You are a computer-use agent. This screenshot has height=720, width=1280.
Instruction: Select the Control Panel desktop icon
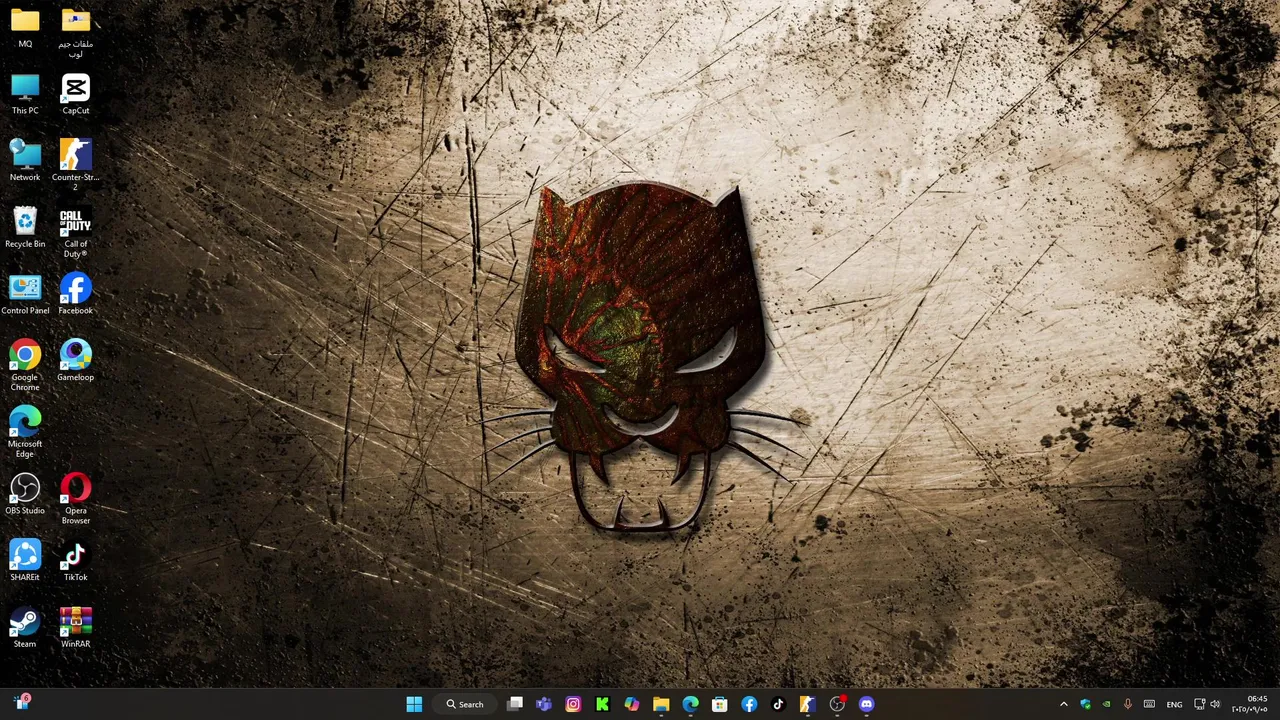[25, 294]
